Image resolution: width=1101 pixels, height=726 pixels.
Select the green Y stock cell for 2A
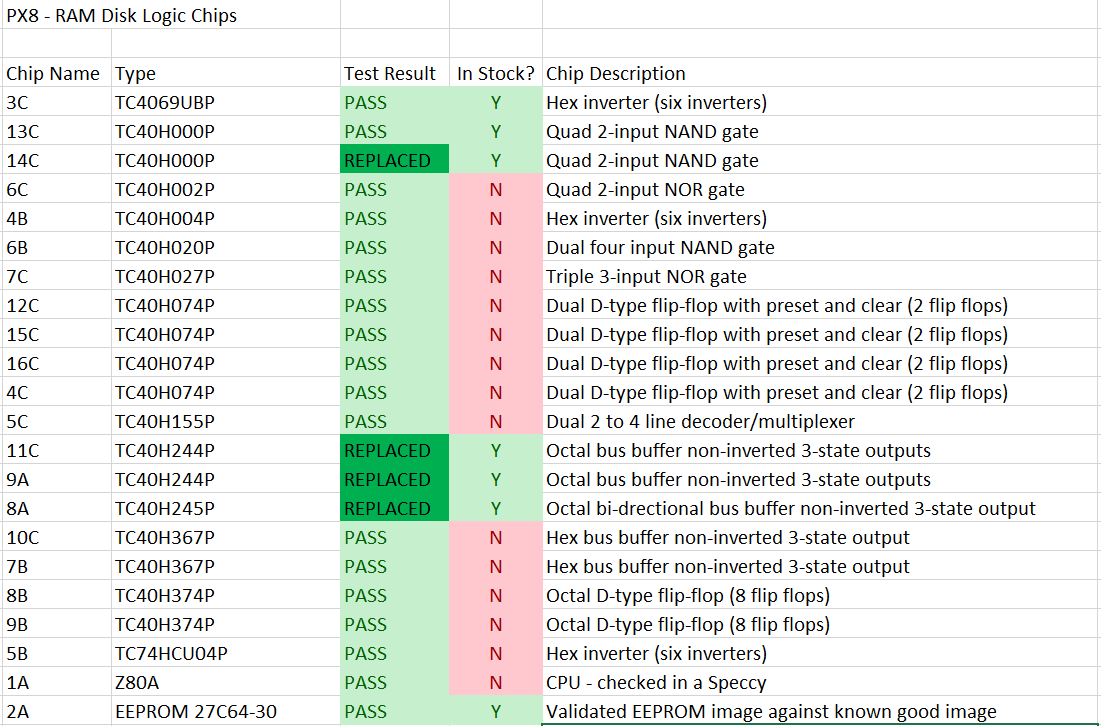tap(496, 711)
